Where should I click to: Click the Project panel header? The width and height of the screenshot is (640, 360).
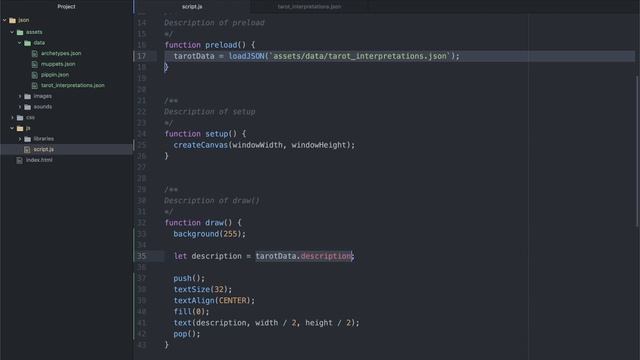66,6
